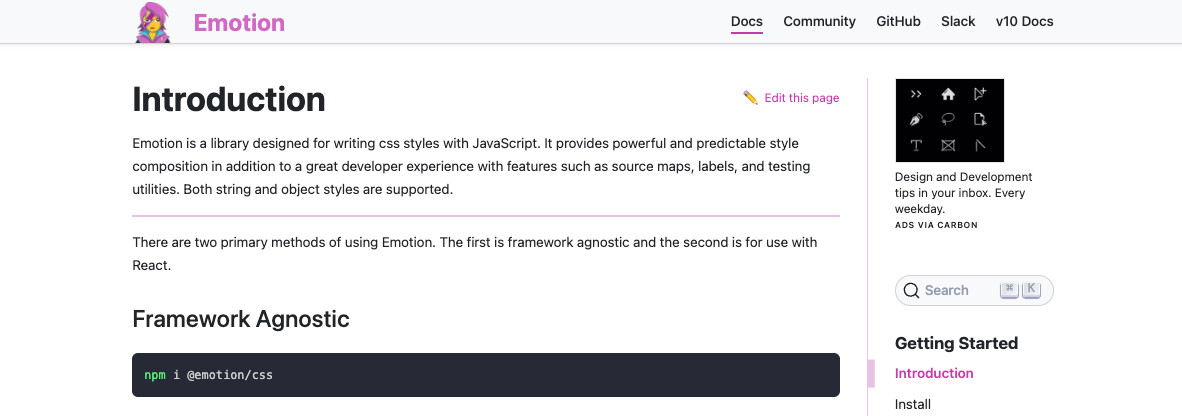Click the home icon in the ad image
1182x416 pixels.
point(948,94)
